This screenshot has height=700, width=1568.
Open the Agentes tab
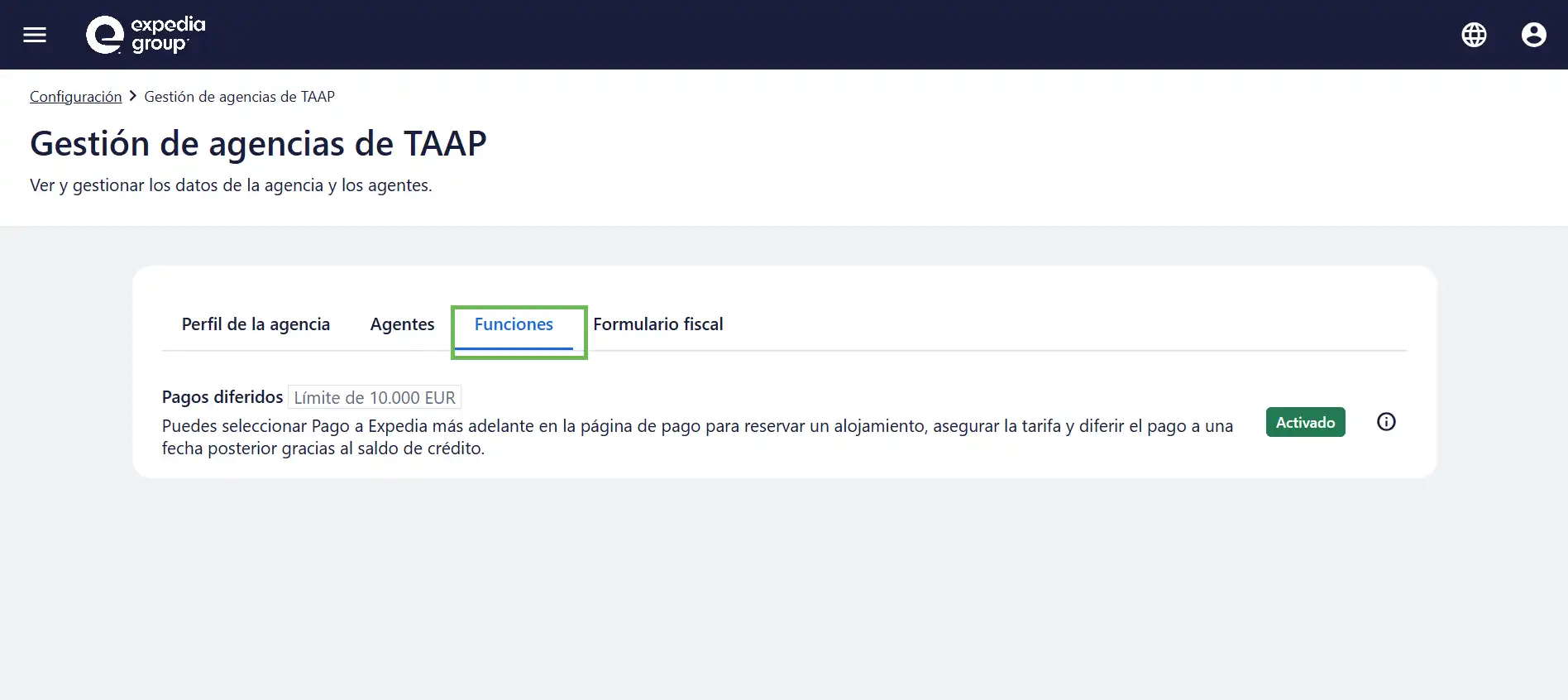click(x=402, y=324)
